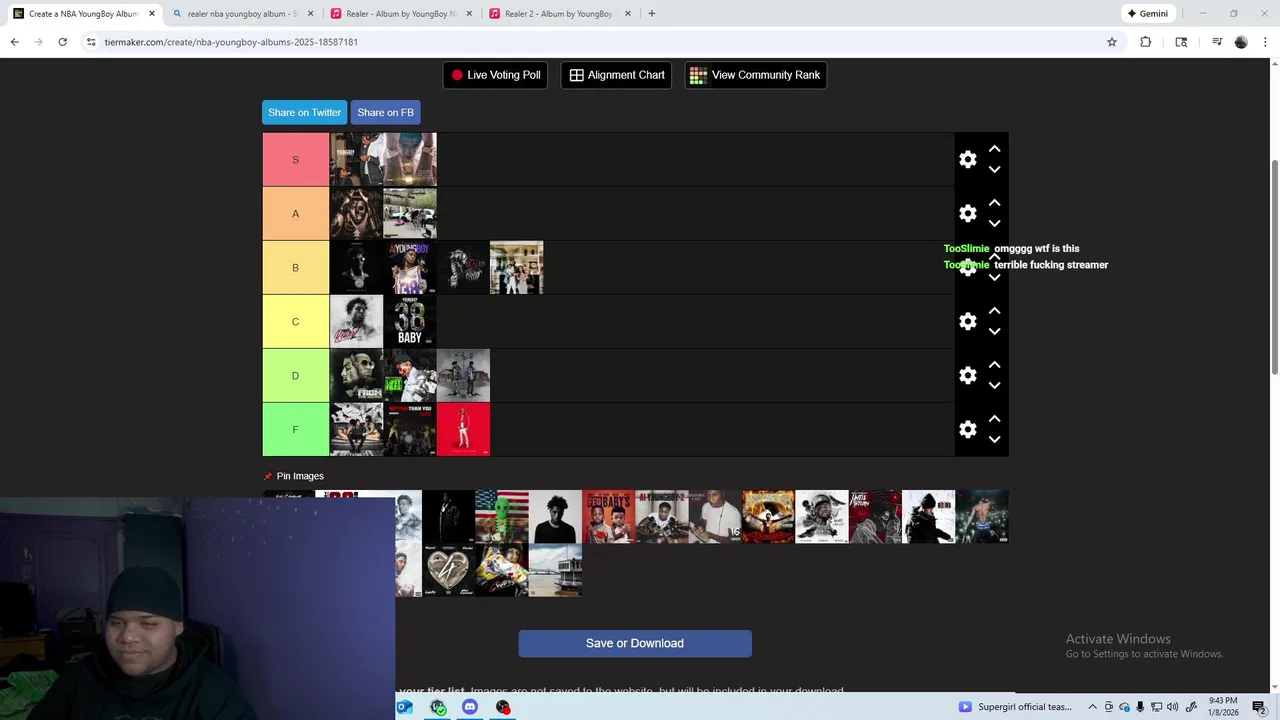Image resolution: width=1280 pixels, height=720 pixels.
Task: Select the AI YoungBoy album in B tier
Action: click(x=410, y=268)
